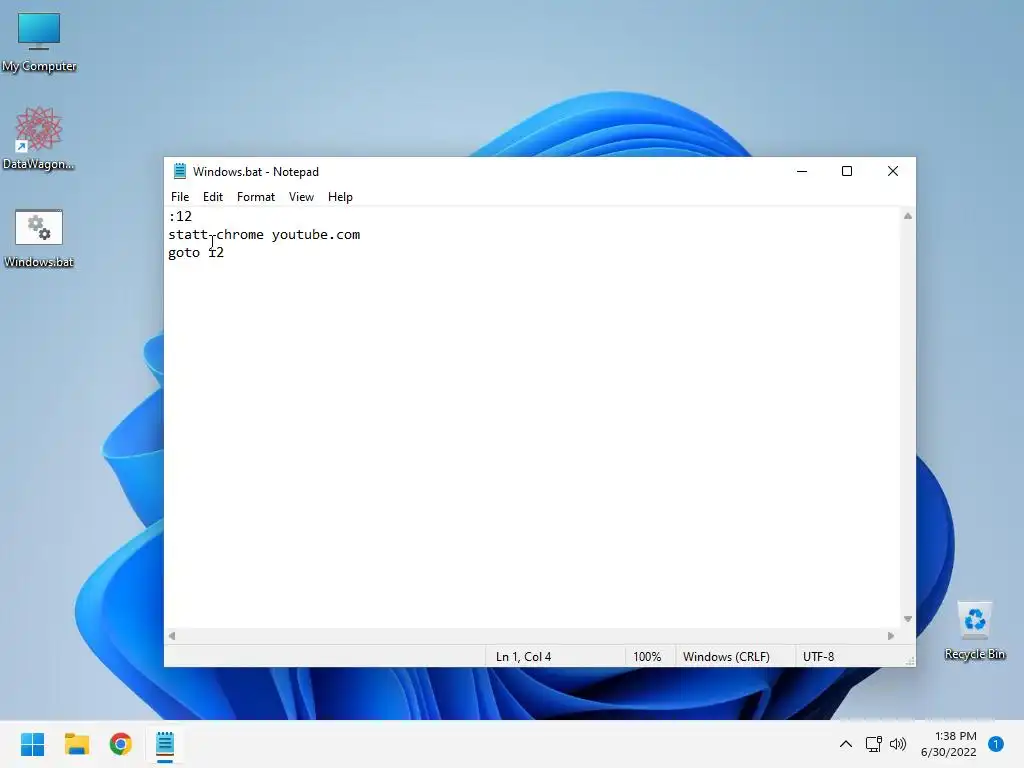Image resolution: width=1024 pixels, height=768 pixels.
Task: Open the Windows Start button
Action: [x=33, y=744]
